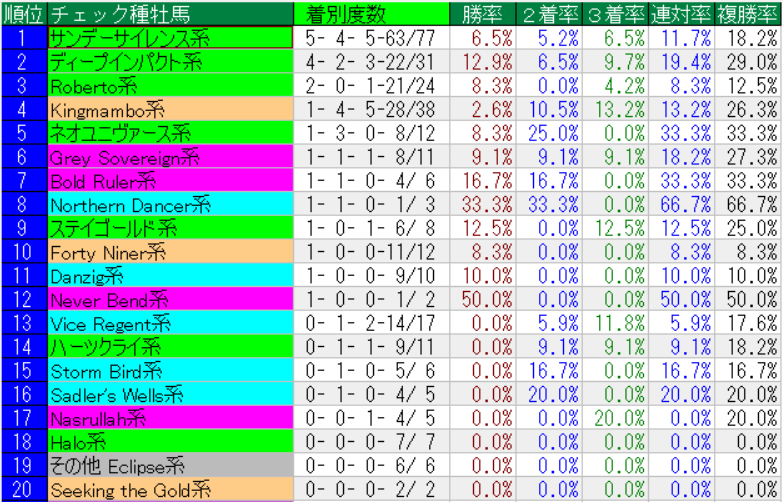Screen dimensions: 783x502
Task: Click the gray その他 Eclipse系 cell
Action: click(x=169, y=466)
